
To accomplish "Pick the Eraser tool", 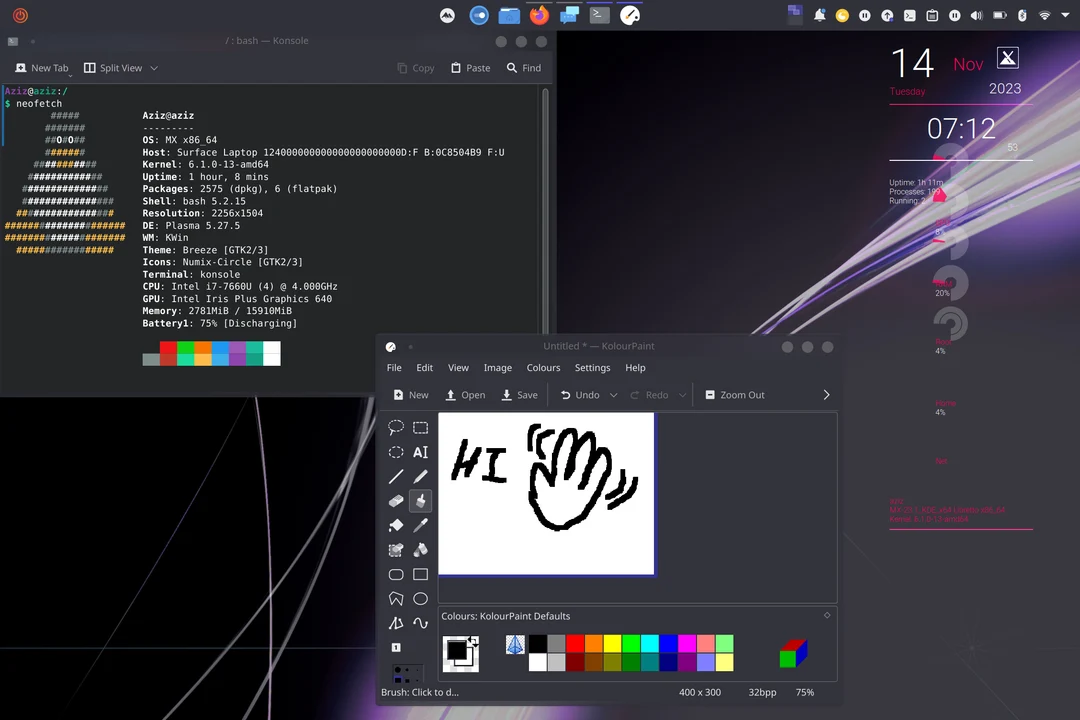I will [x=395, y=501].
